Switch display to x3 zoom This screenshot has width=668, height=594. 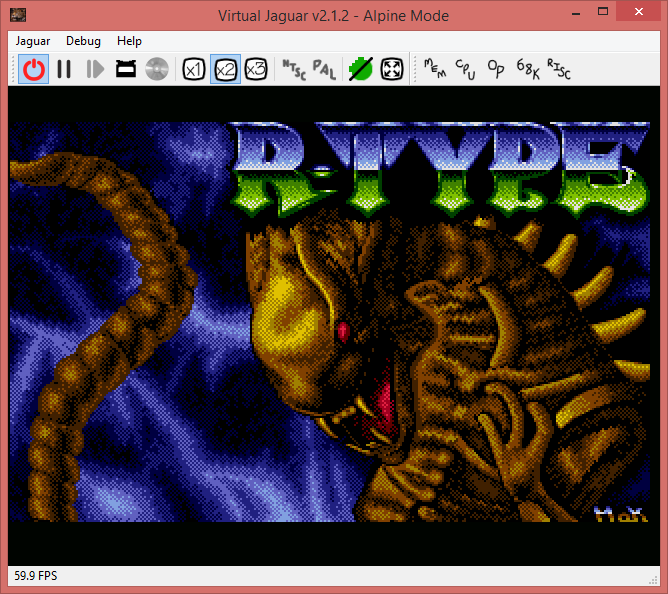coord(256,69)
